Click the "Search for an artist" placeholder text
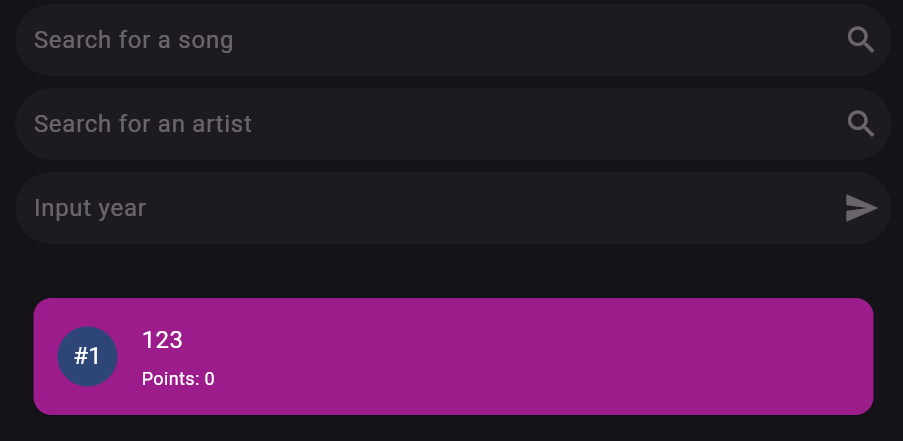Viewport: 903px width, 441px height. pyautogui.click(x=143, y=124)
